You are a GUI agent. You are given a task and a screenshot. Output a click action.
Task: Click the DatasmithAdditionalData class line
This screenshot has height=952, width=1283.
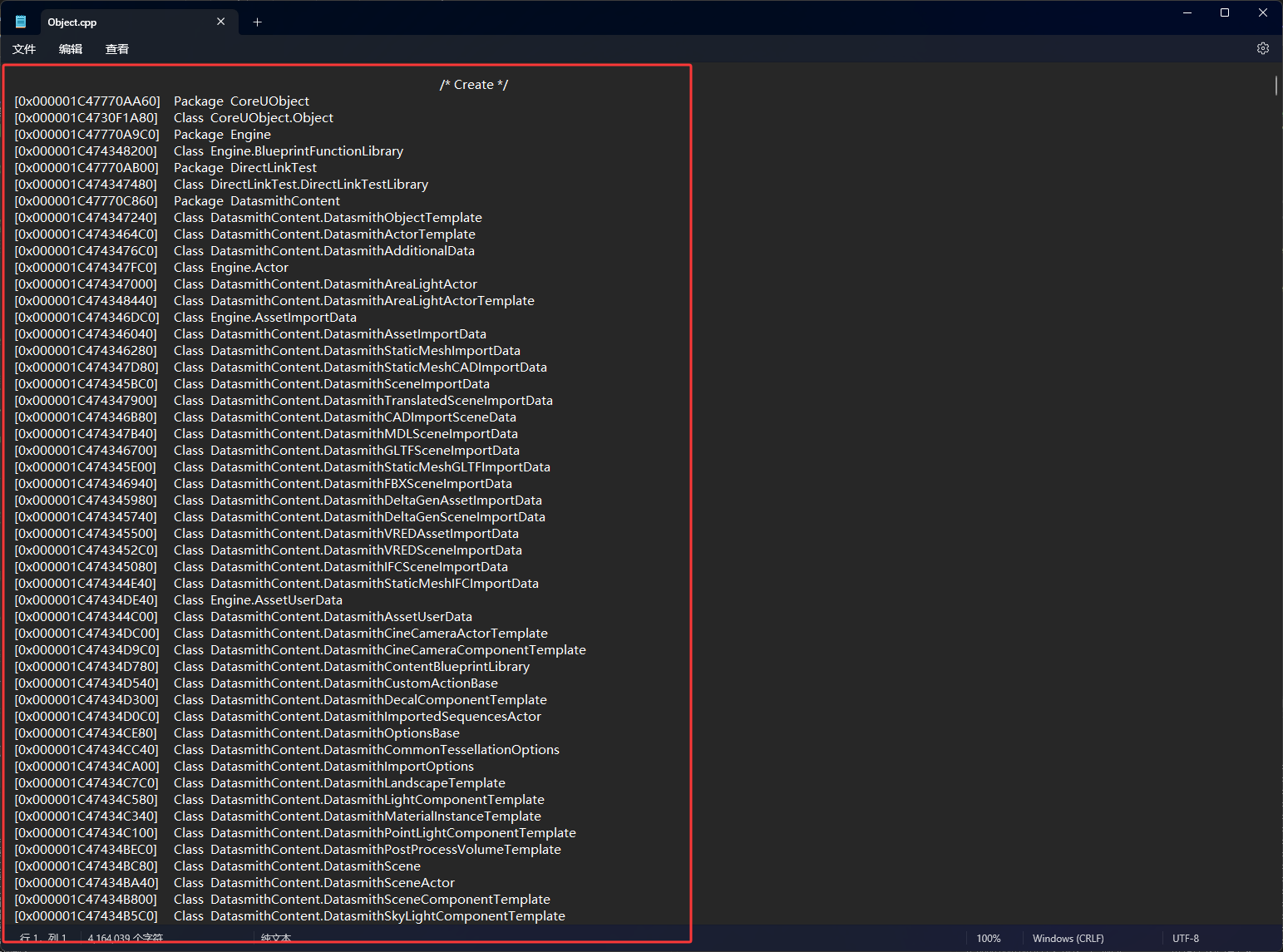(244, 251)
